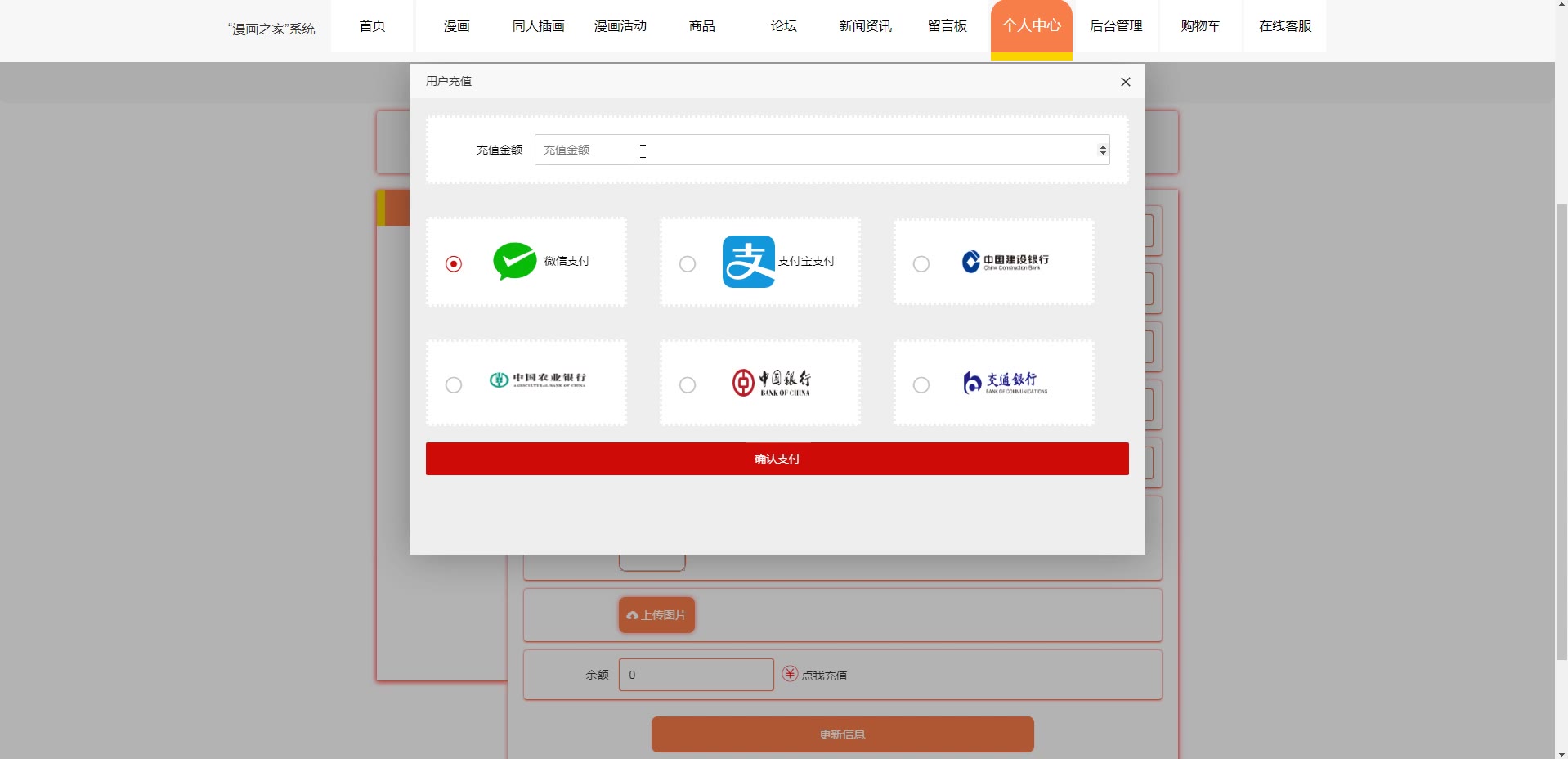Click the 用户充值 dialog title
Viewport: 1568px width, 759px height.
pos(449,81)
